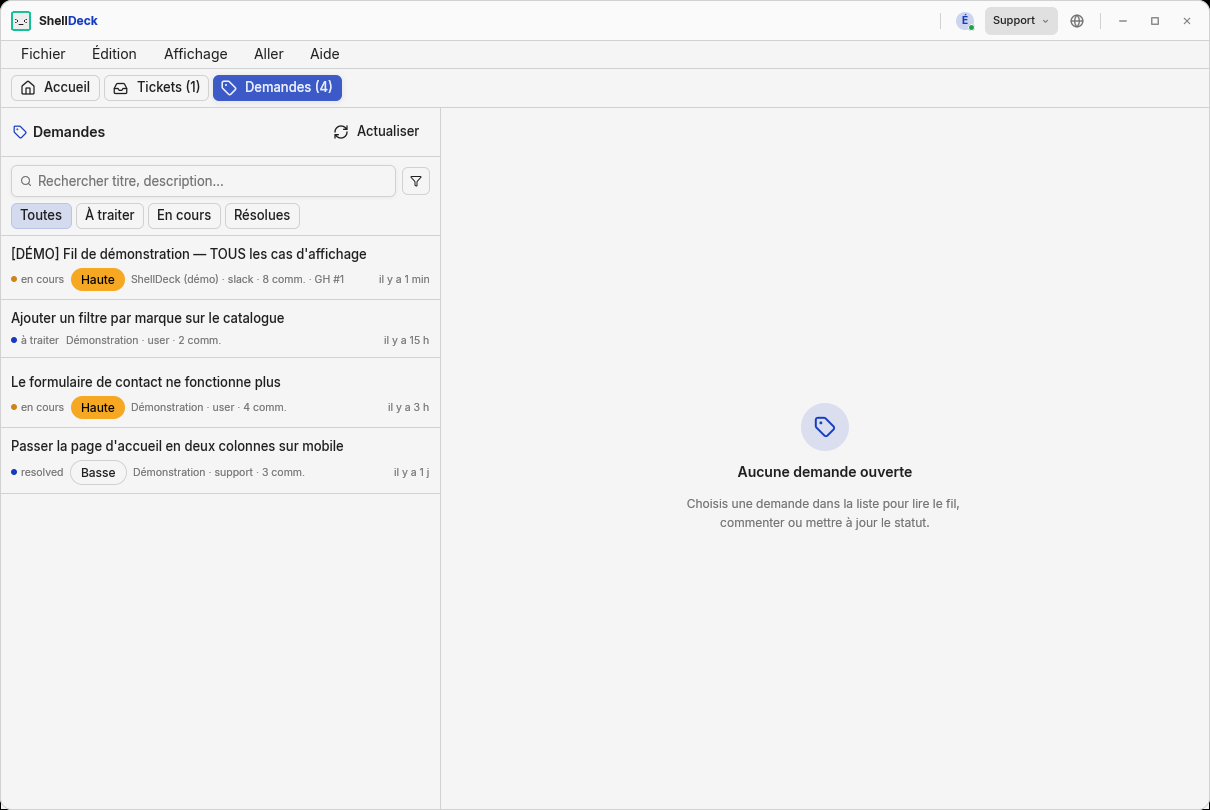
Task: Click the 'il y a 1 min' timestamp
Action: coord(404,280)
